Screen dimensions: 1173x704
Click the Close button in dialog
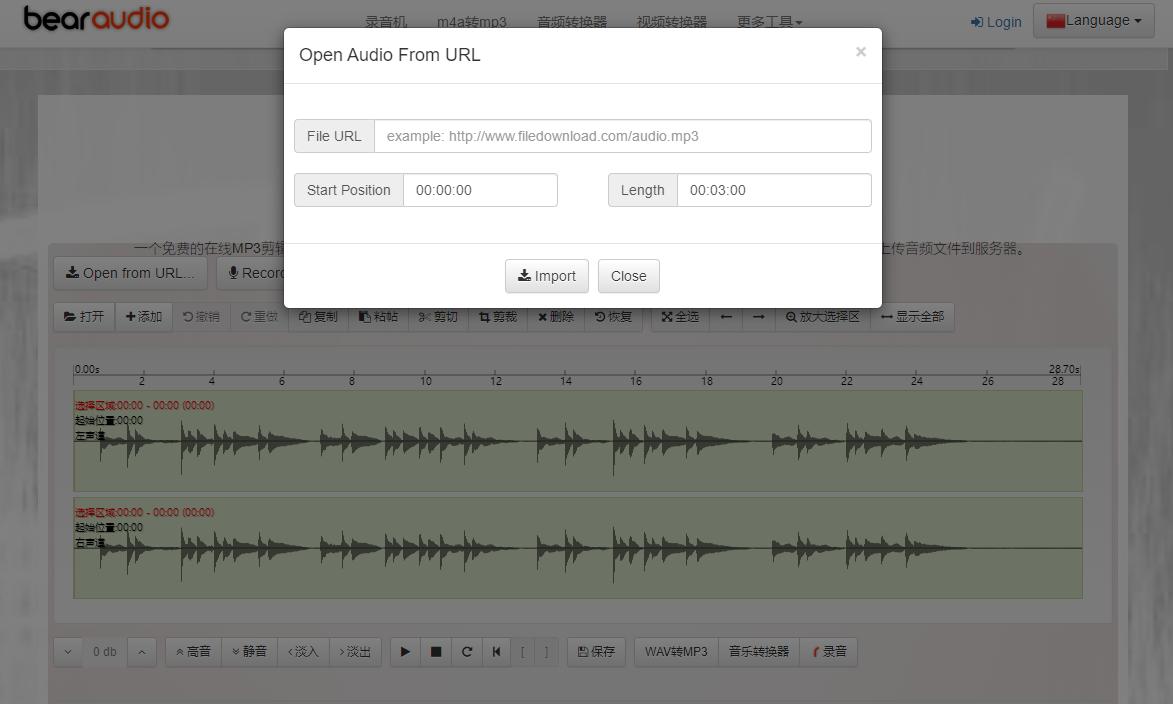tap(628, 276)
